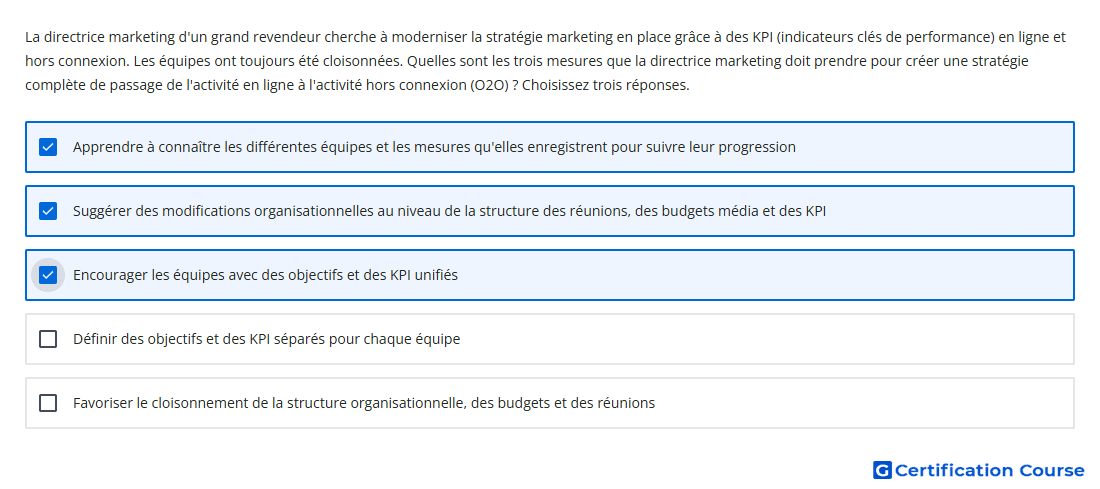Uncheck the 'Suggérer des modifications organisationnelles' checkbox
Screen dimensions: 1100x489
coord(48,210)
